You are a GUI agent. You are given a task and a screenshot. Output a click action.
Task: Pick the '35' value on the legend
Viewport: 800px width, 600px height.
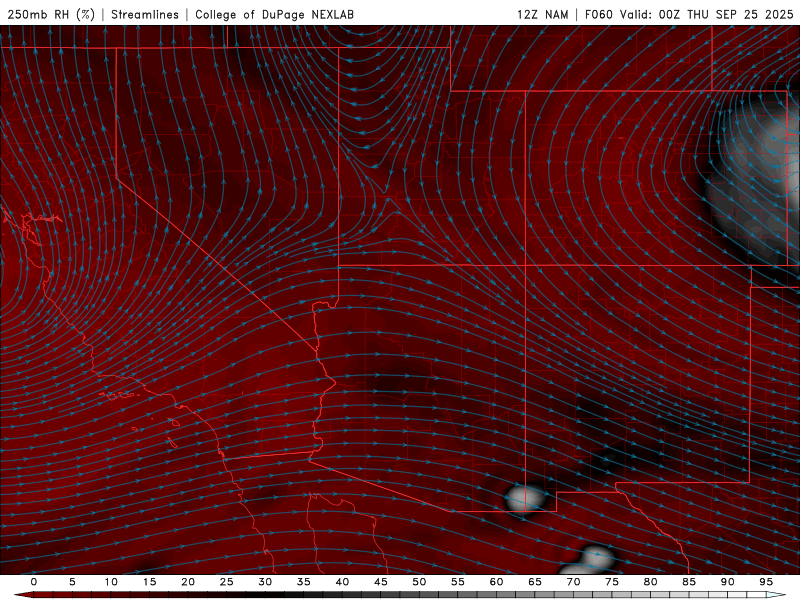pyautogui.click(x=304, y=582)
